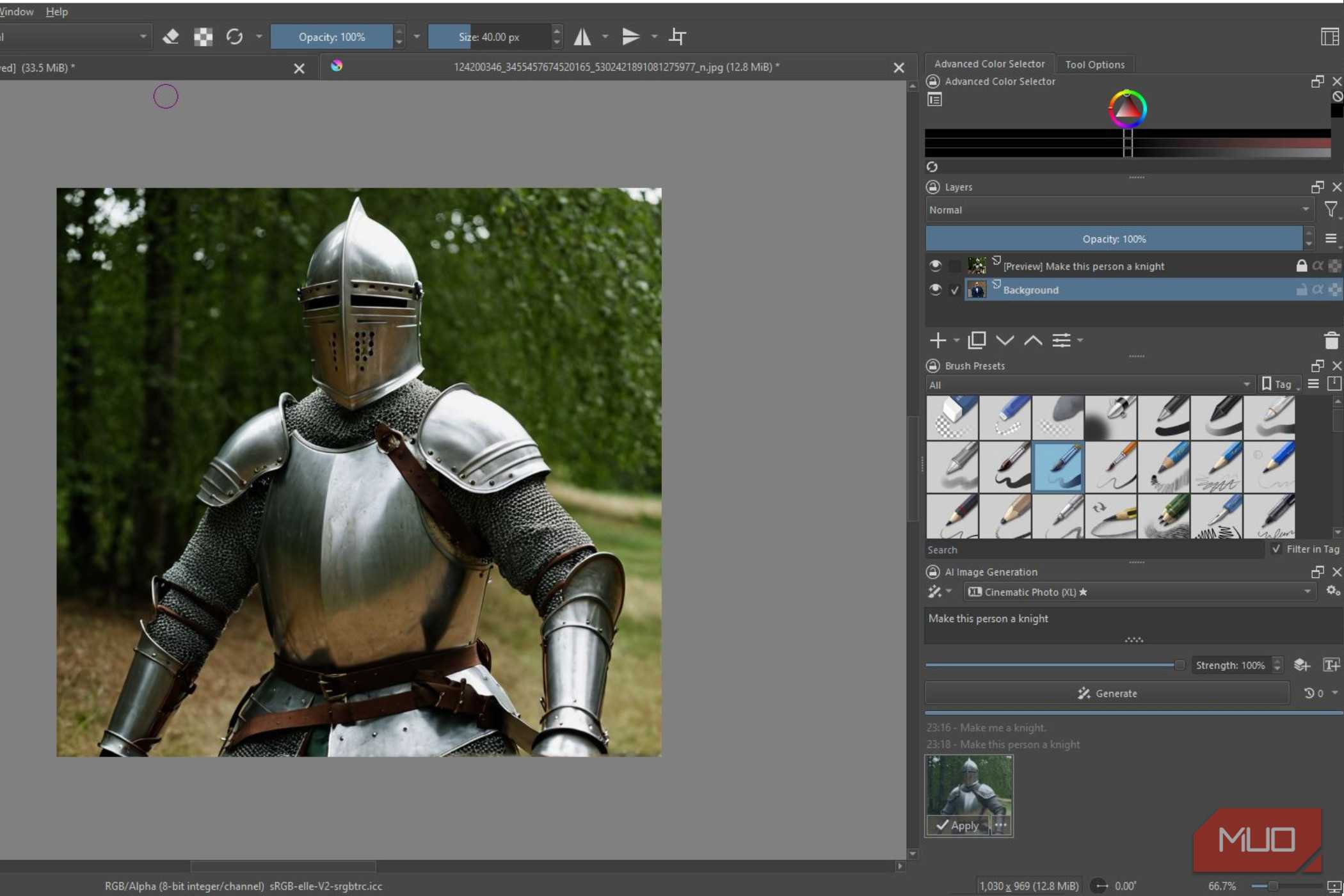The height and width of the screenshot is (896, 1344).
Task: Open the Window menu
Action: click(17, 12)
